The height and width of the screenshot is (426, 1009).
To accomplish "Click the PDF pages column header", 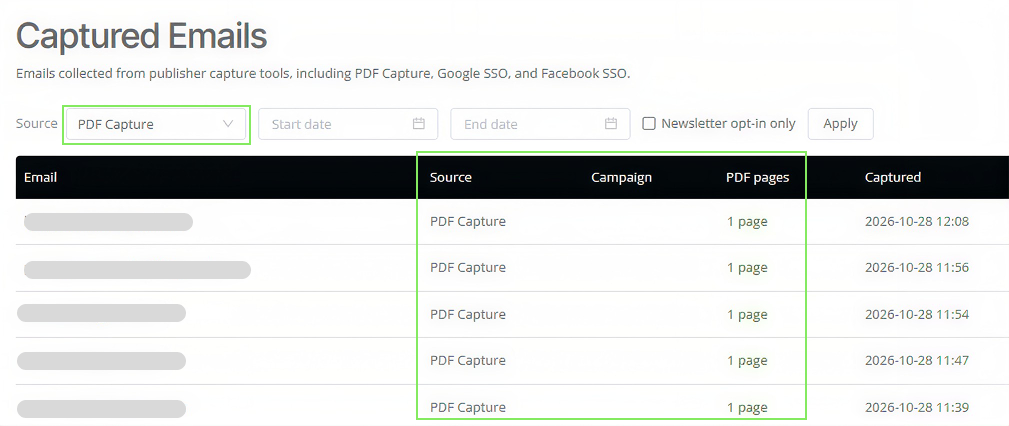I will pyautogui.click(x=757, y=178).
